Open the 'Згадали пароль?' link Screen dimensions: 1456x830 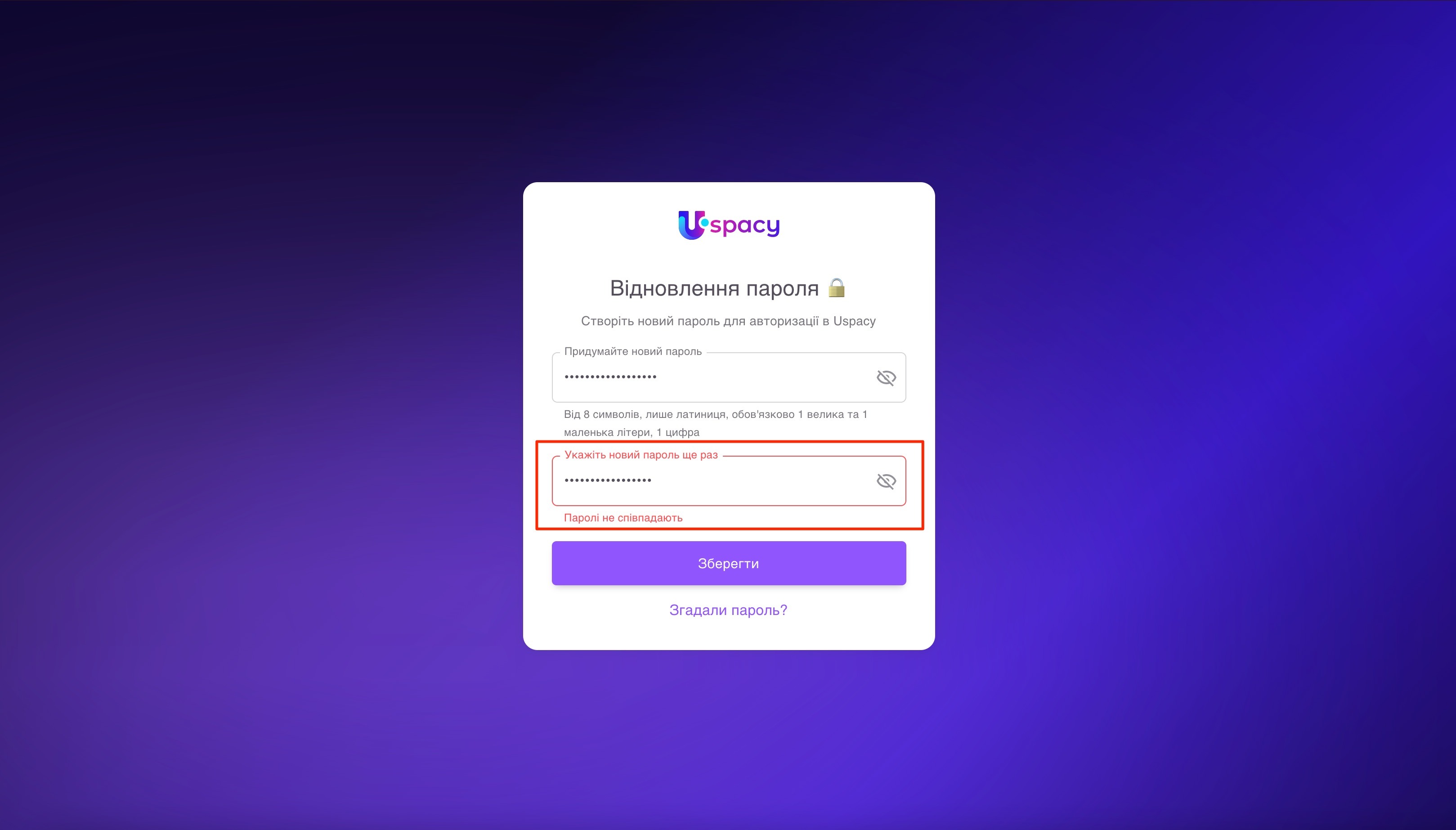[x=728, y=610]
